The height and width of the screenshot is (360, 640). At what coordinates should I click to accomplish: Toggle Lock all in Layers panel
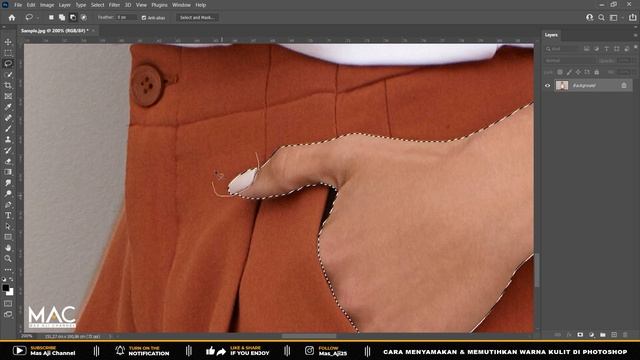click(596, 72)
